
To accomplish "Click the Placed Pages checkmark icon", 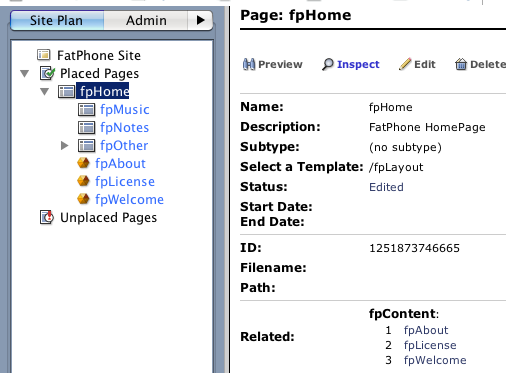I will coord(47,73).
